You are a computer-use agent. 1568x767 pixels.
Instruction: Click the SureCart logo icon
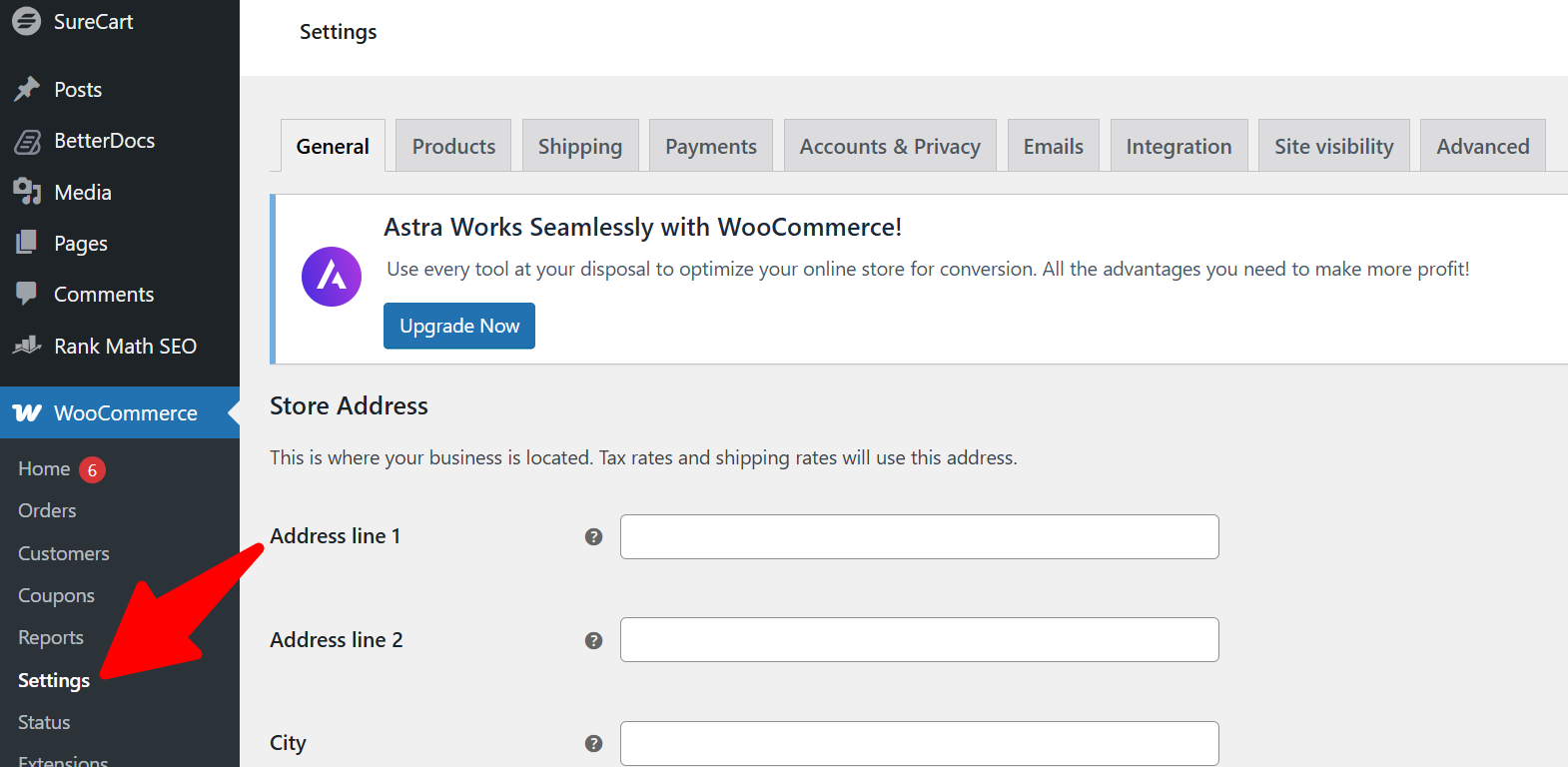27,21
